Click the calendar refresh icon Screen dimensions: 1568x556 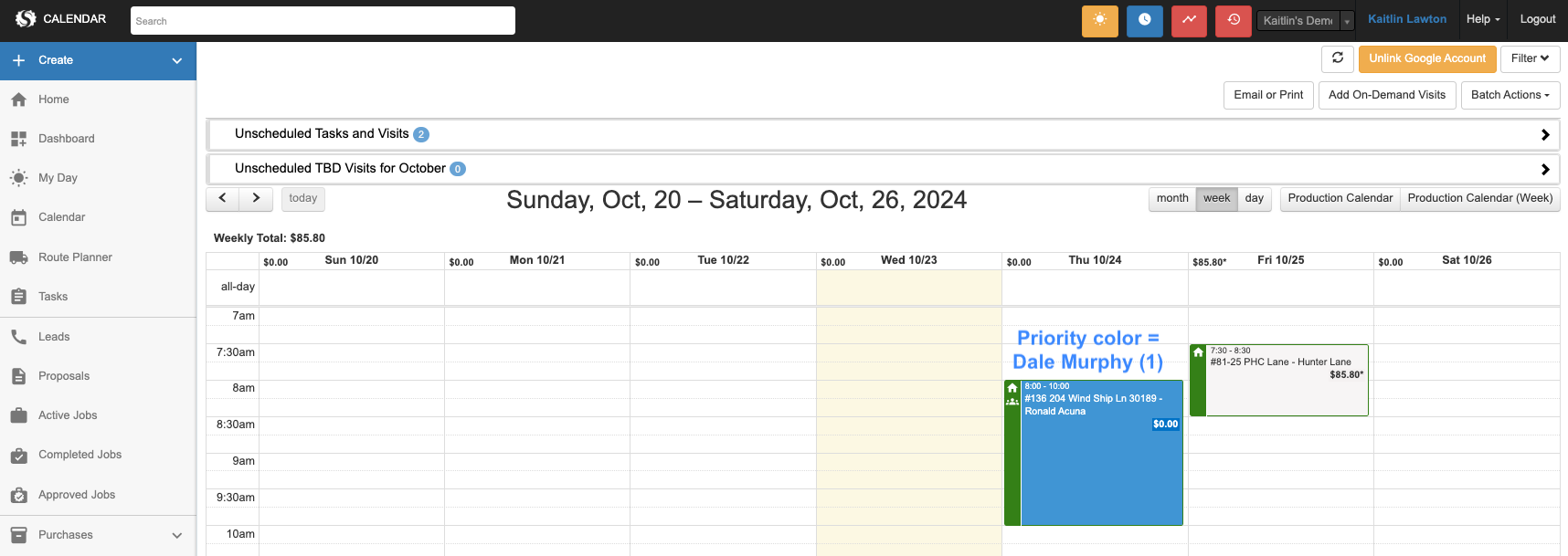coord(1337,58)
